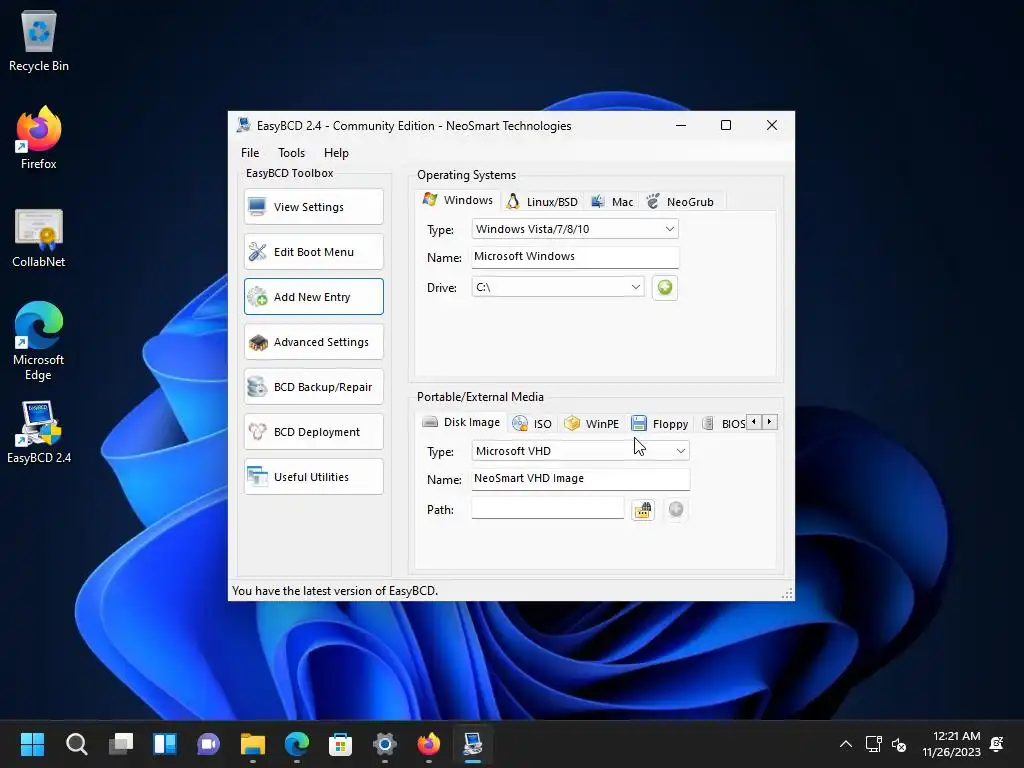This screenshot has height=768, width=1024.
Task: Open Chat app on taskbar
Action: (x=208, y=744)
